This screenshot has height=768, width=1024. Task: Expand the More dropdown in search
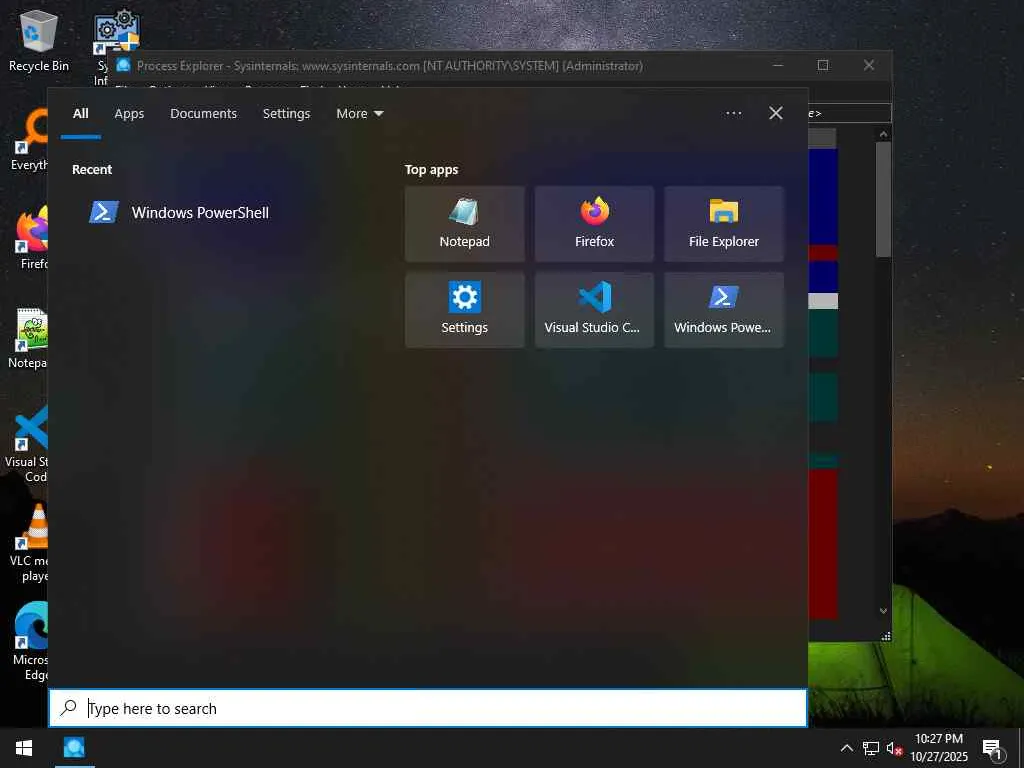coord(359,114)
